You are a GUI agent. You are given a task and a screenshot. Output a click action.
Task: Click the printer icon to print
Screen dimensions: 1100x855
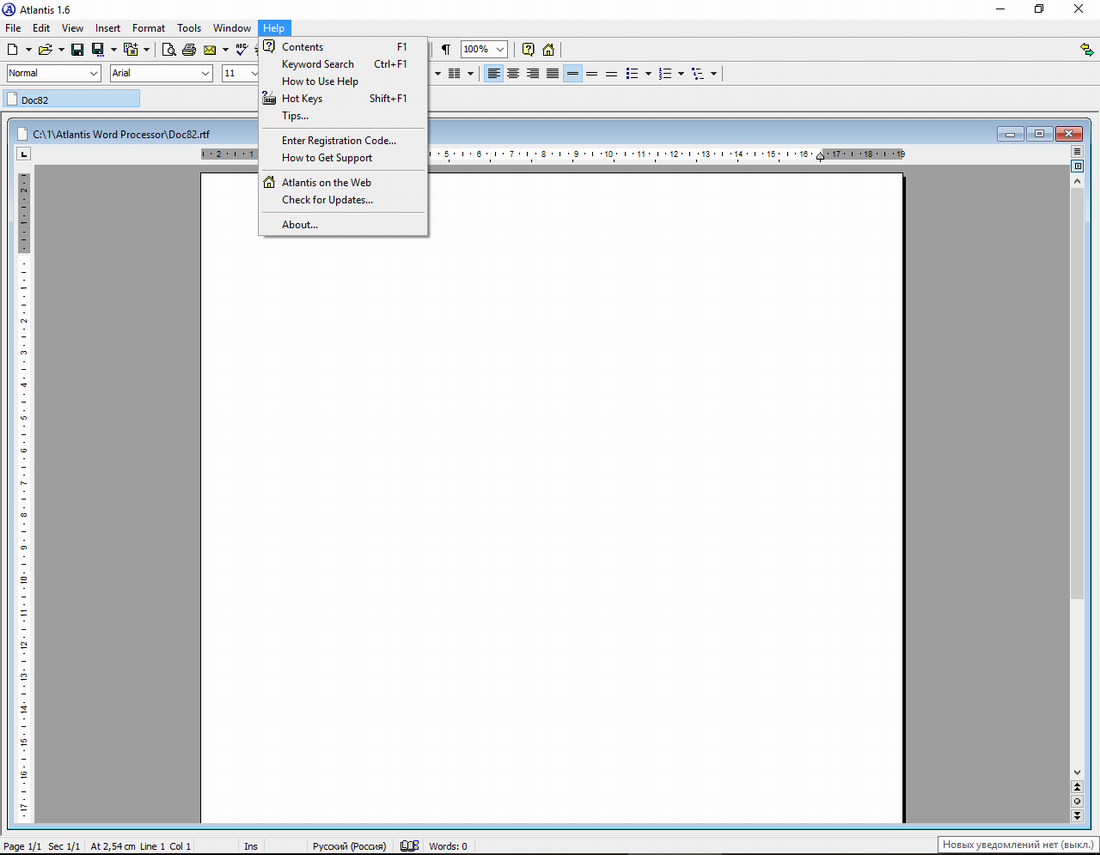pos(189,50)
